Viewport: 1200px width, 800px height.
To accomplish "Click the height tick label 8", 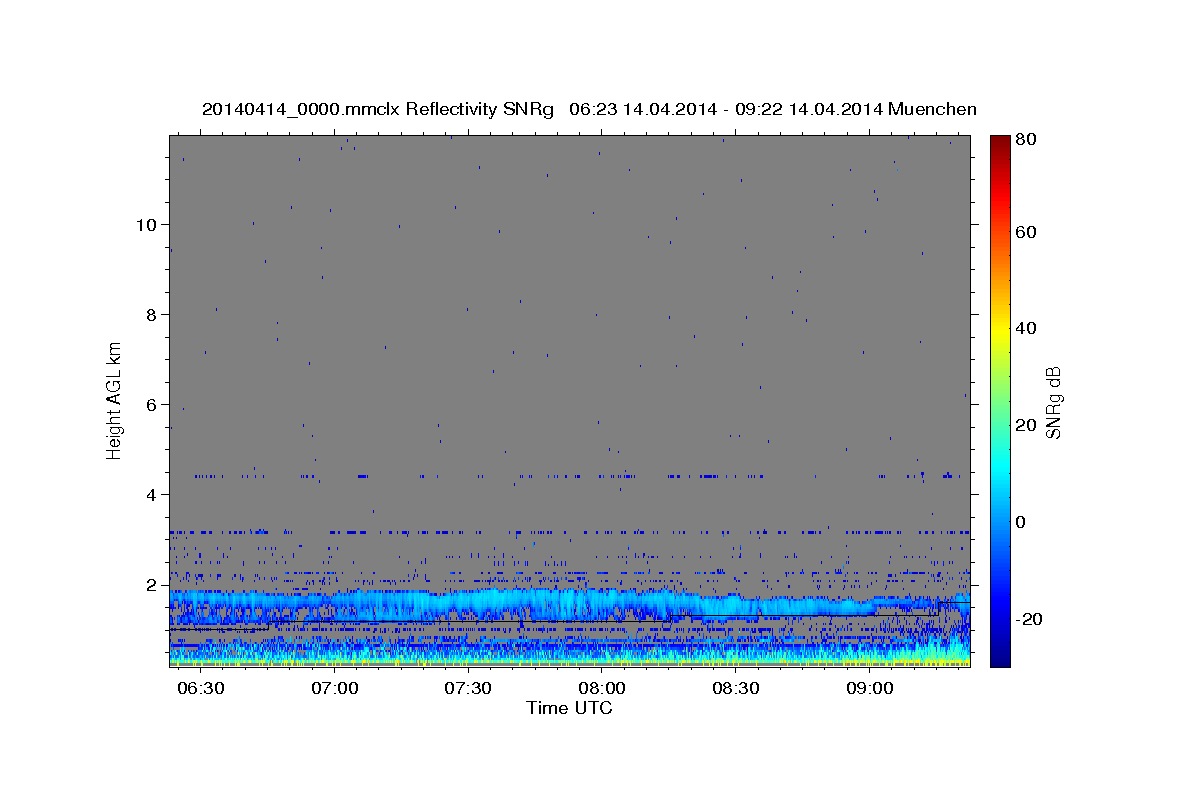I will pos(153,314).
